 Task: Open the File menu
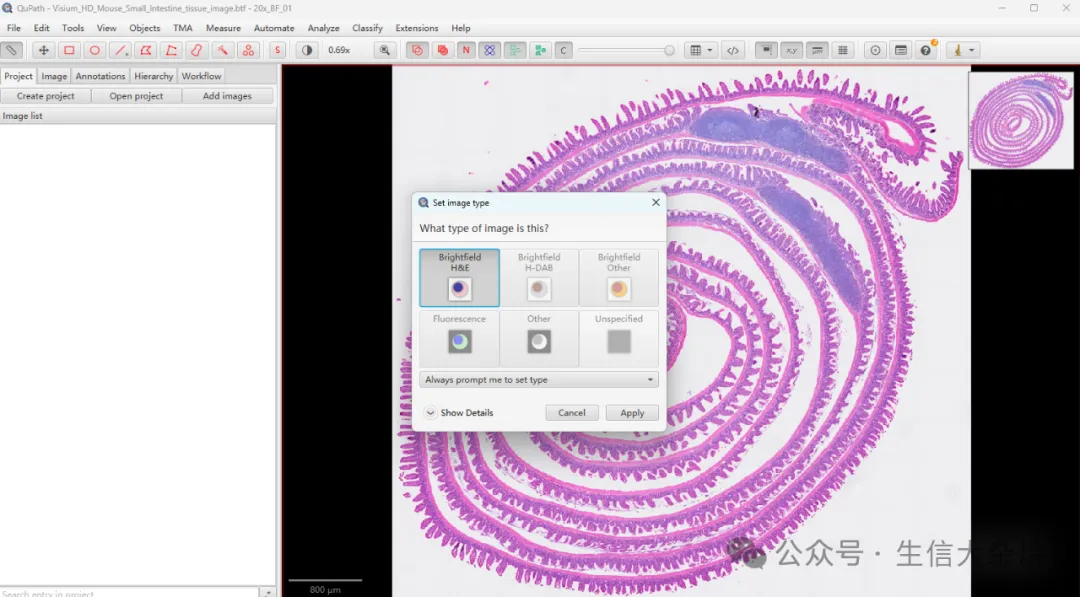pos(14,28)
